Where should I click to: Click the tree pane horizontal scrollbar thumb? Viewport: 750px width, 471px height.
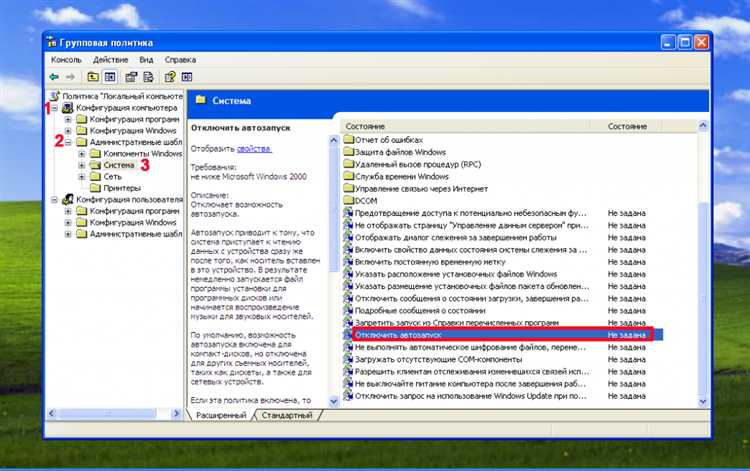click(x=108, y=413)
